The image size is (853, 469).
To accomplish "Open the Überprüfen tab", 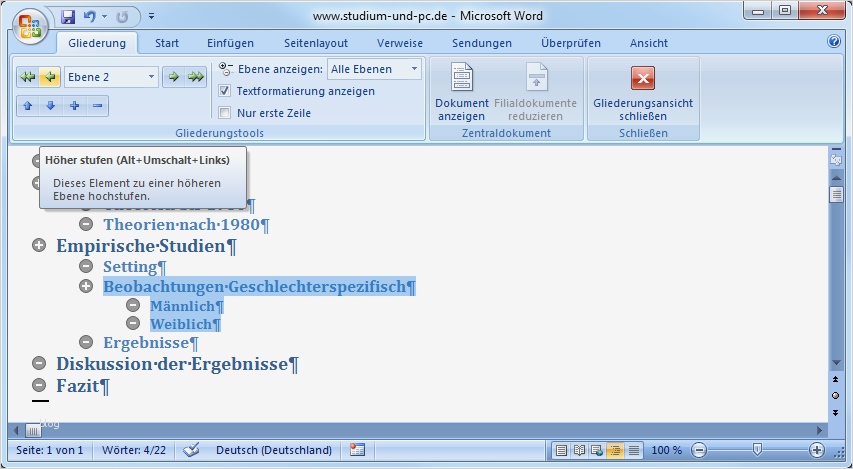I will pos(571,43).
